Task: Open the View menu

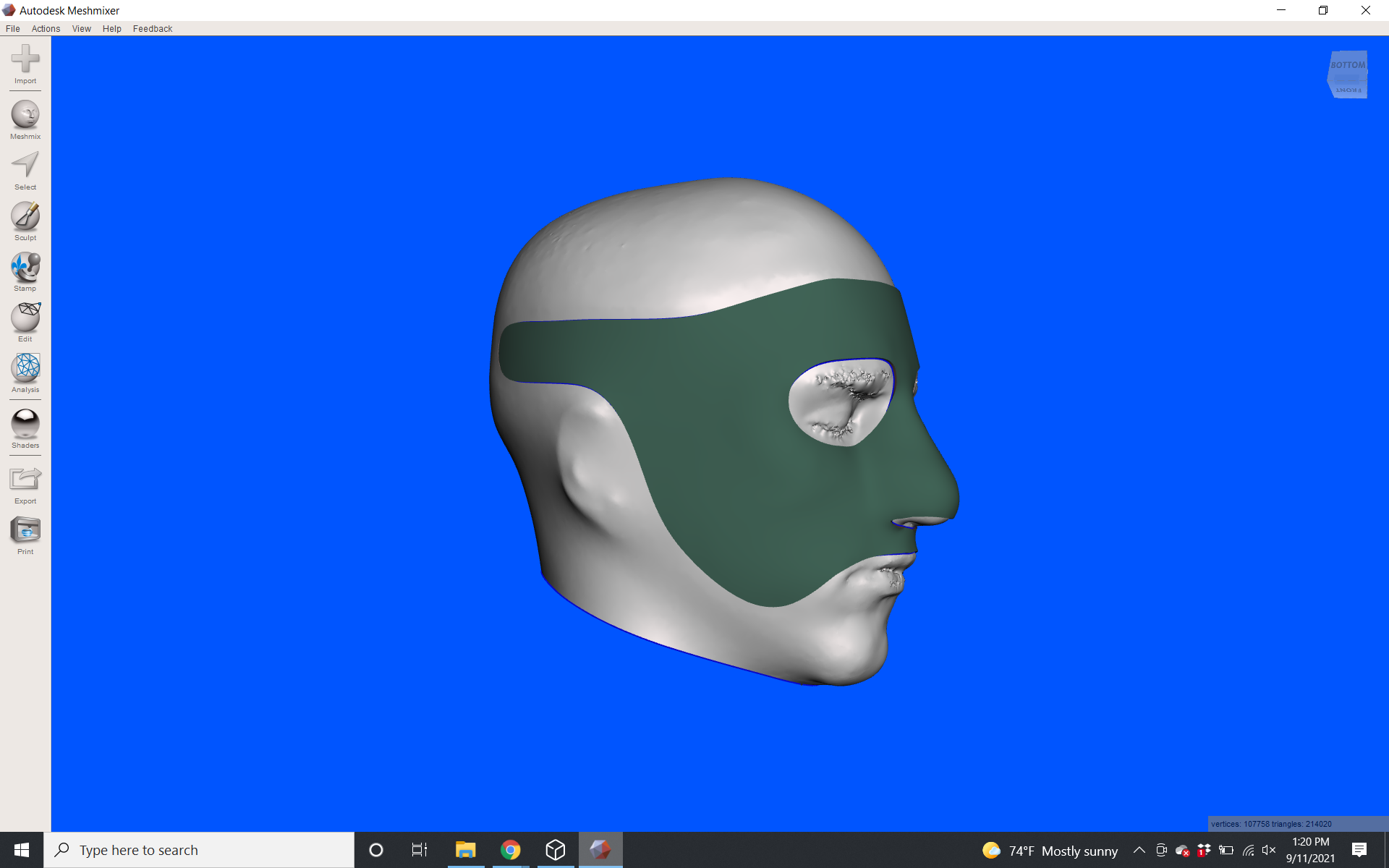Action: pos(81,28)
